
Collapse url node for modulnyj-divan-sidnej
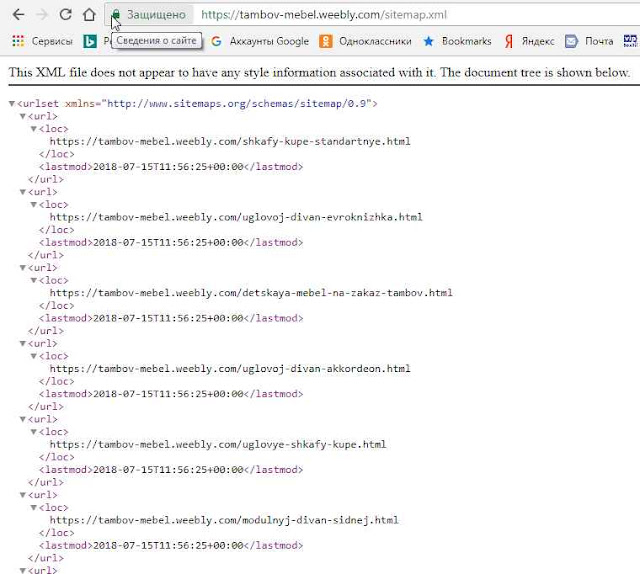coord(23,495)
